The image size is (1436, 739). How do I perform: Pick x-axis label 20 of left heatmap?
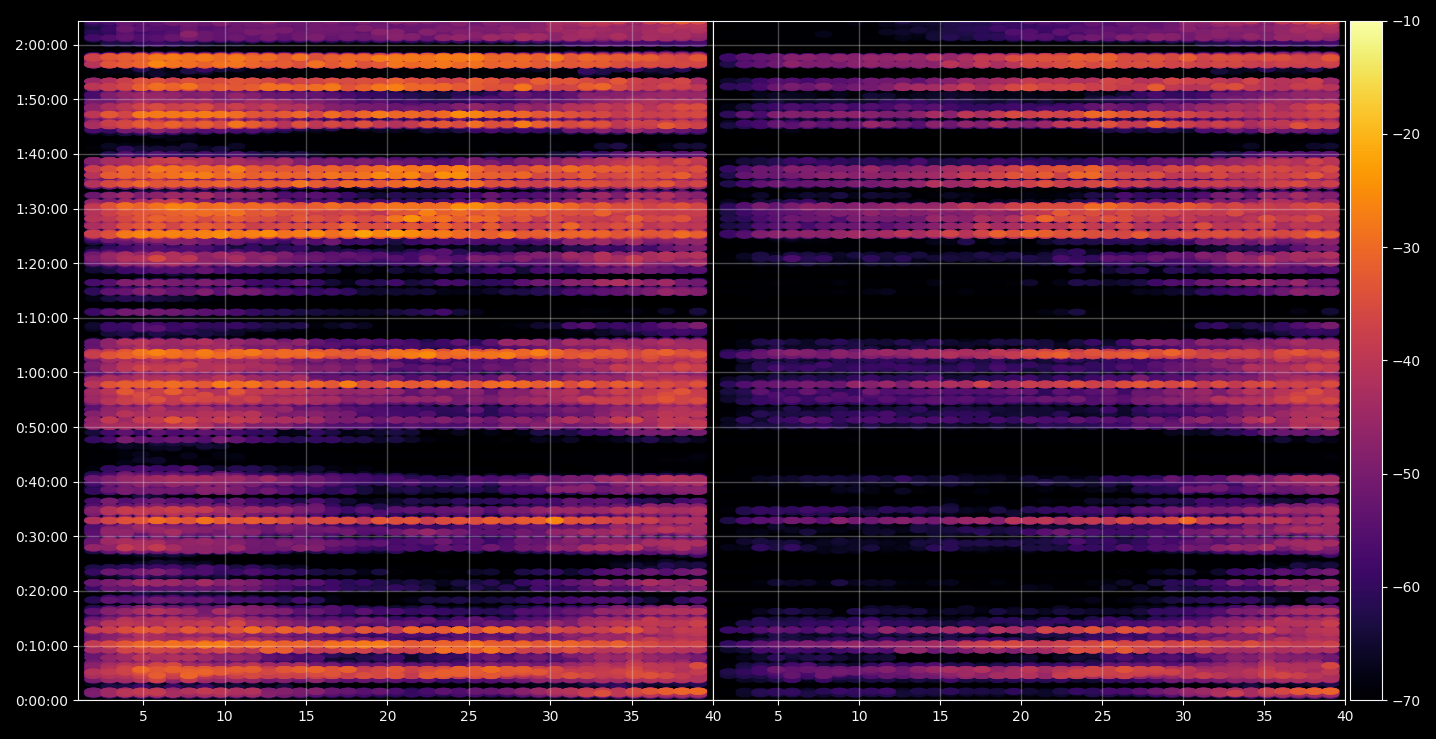(x=387, y=716)
